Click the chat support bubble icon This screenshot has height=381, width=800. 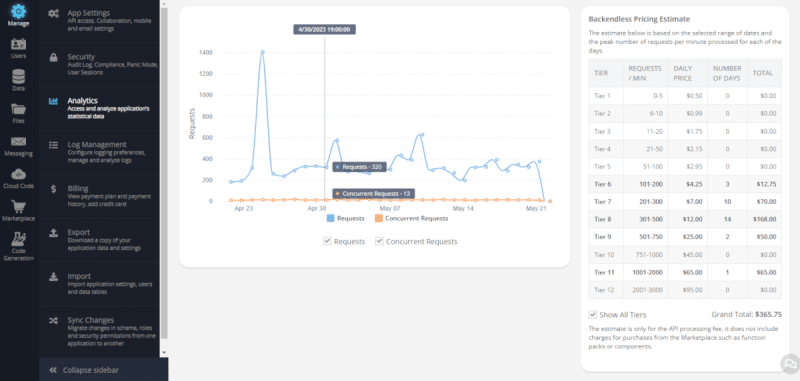(790, 364)
